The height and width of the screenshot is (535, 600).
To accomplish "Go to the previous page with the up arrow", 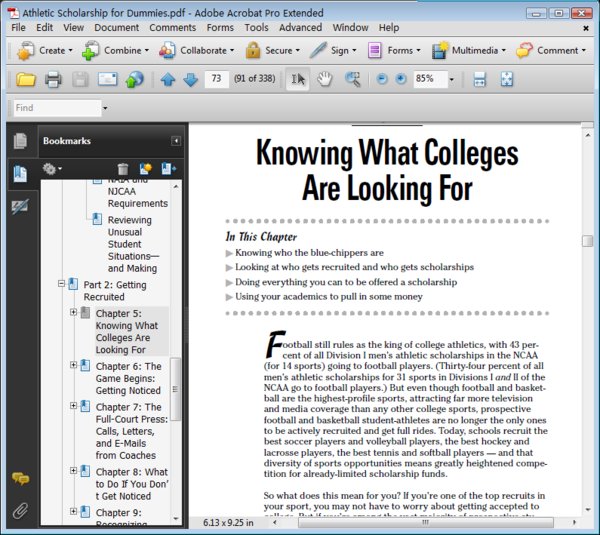I will click(x=167, y=79).
